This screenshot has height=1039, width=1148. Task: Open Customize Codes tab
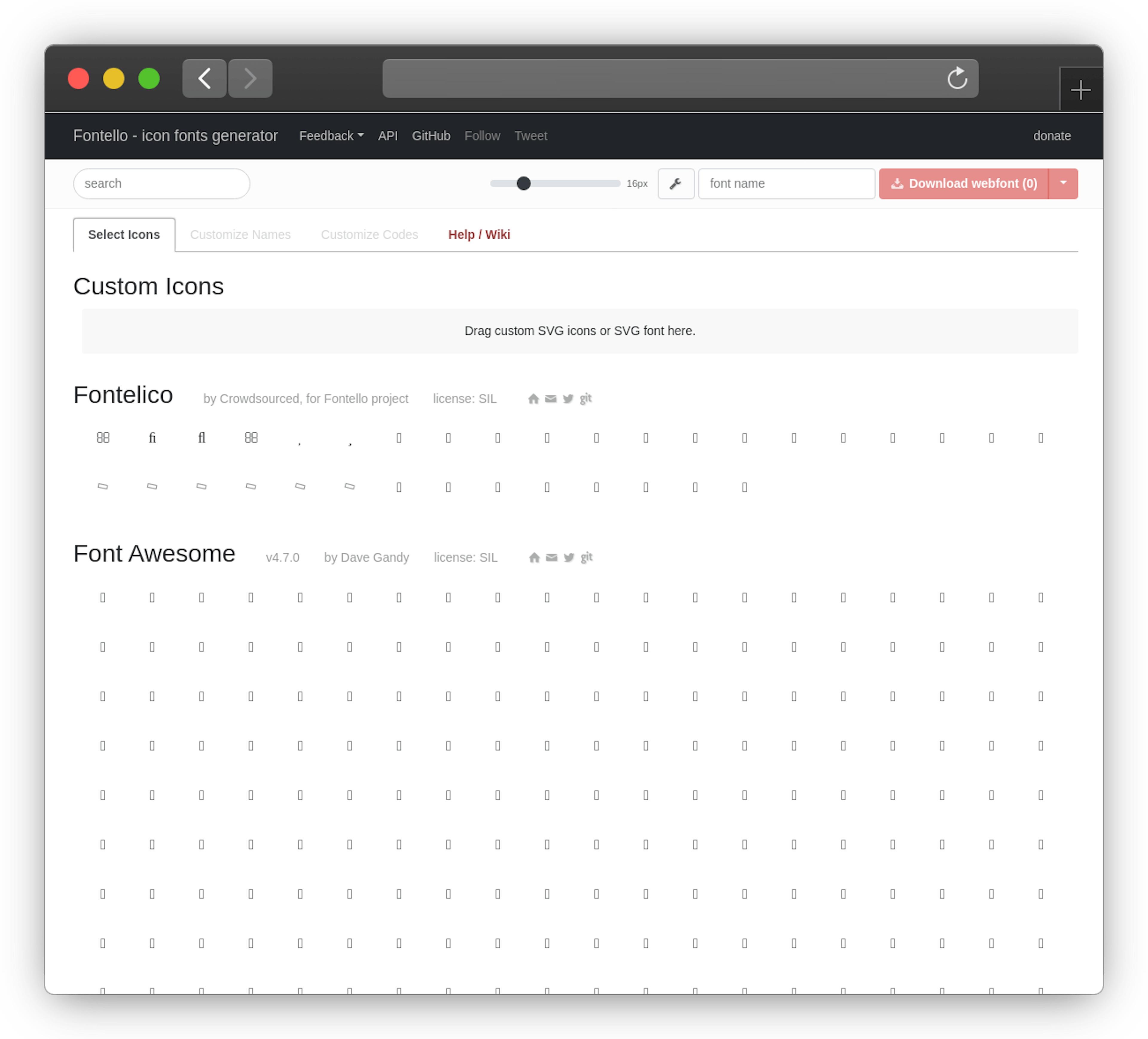point(370,235)
